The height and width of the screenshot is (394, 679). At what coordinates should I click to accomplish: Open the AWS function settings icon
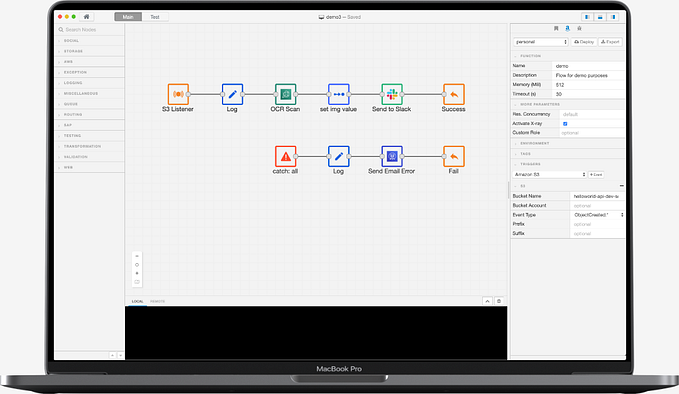click(567, 29)
